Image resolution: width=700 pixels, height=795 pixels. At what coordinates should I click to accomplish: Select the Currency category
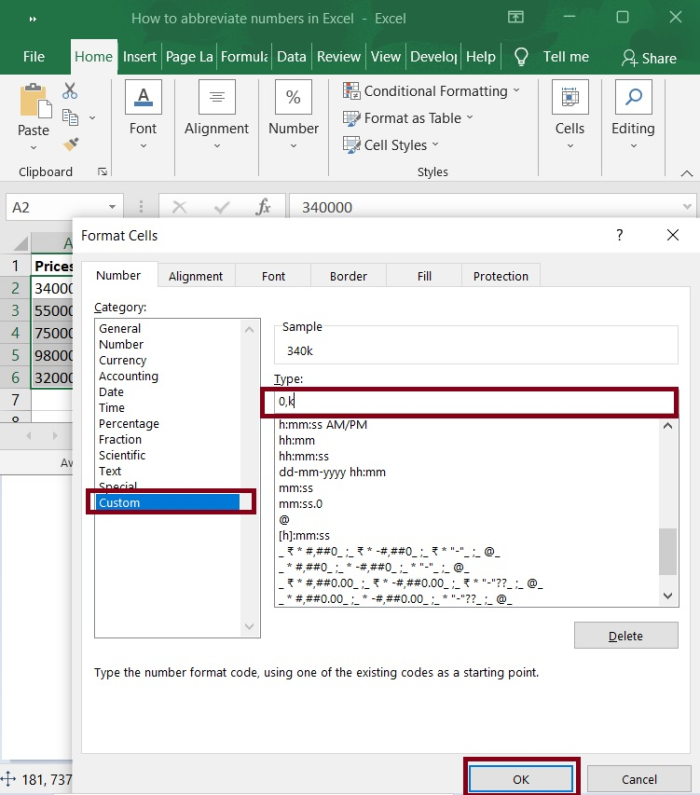pos(123,360)
